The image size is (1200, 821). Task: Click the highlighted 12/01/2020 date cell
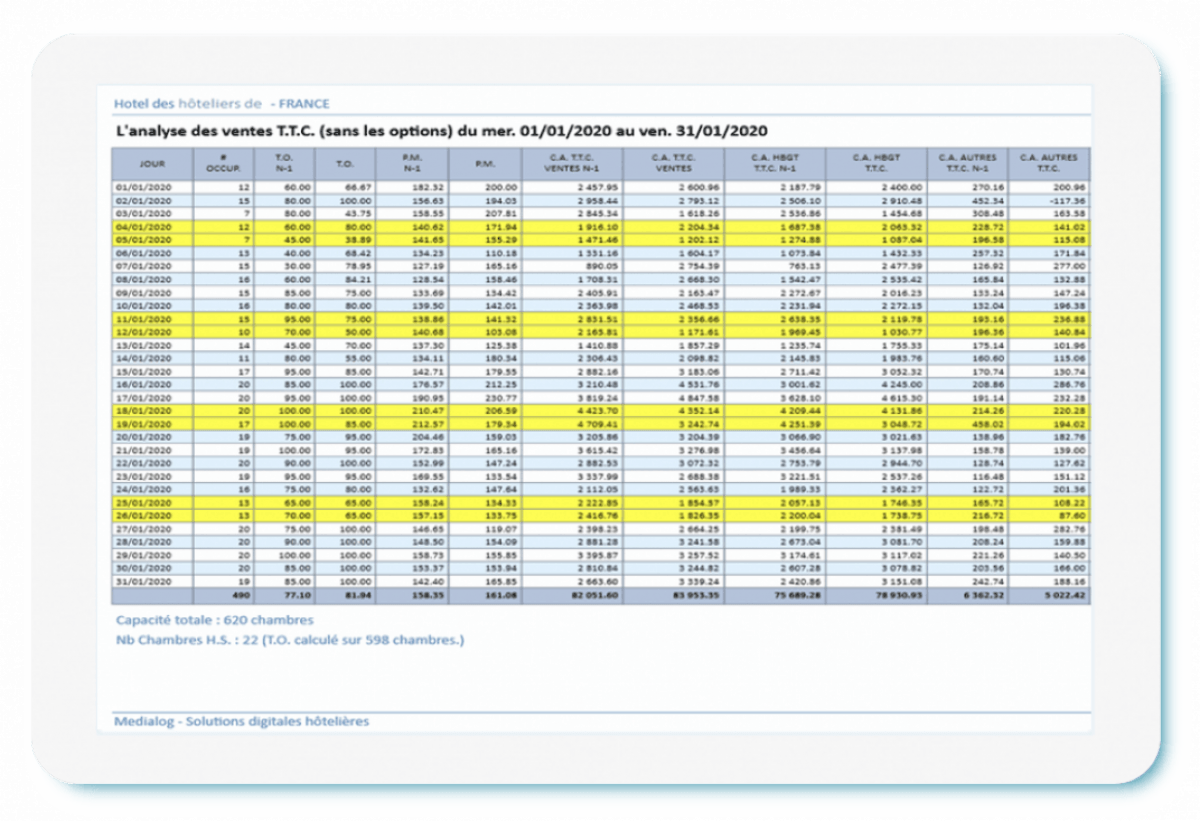point(146,331)
